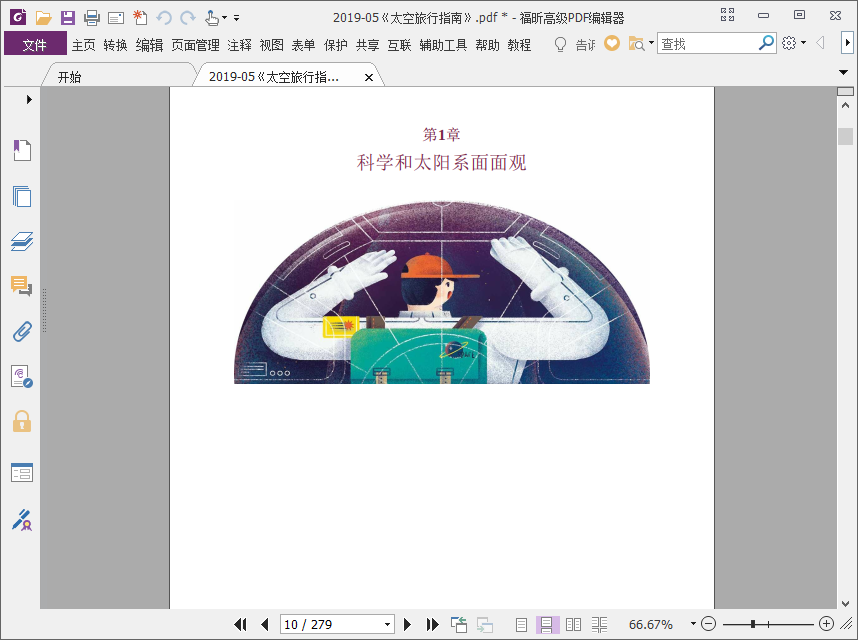Viewport: 858px width, 640px height.
Task: Go to the next page
Action: [407, 624]
